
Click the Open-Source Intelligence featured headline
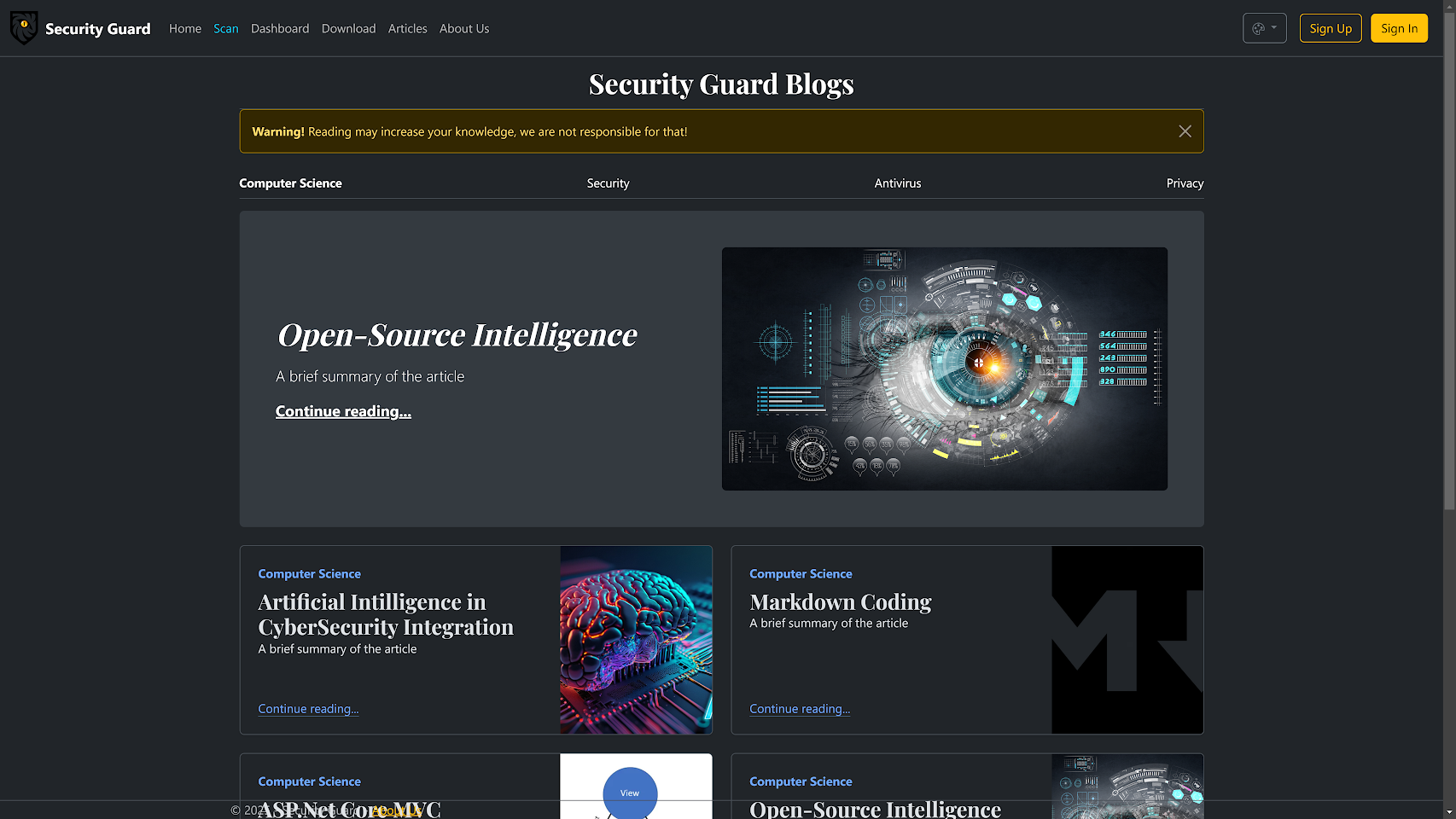(x=457, y=334)
